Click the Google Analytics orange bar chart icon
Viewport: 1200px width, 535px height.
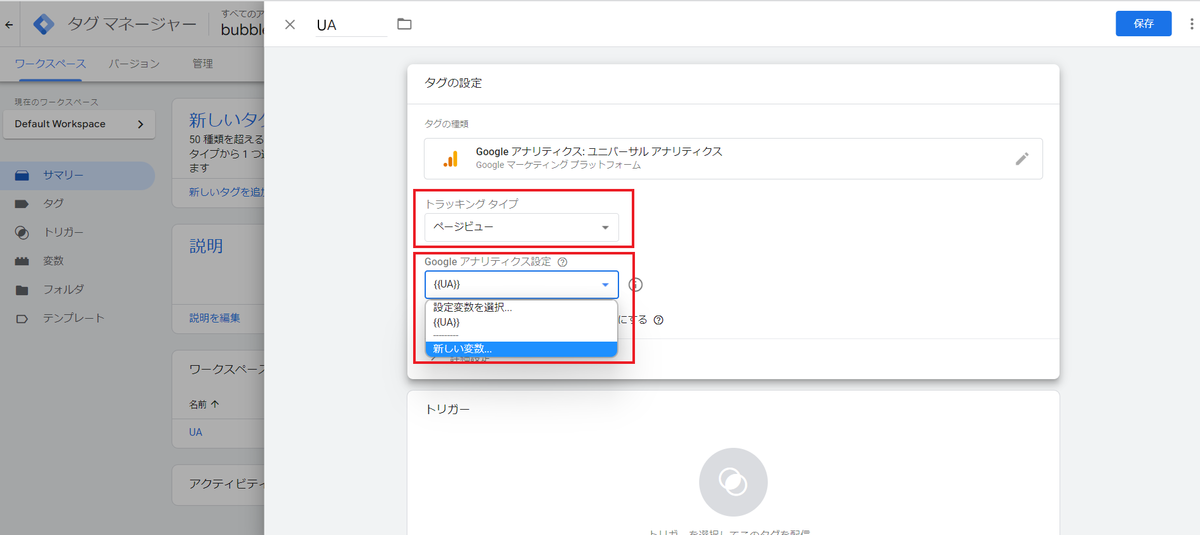click(x=450, y=158)
